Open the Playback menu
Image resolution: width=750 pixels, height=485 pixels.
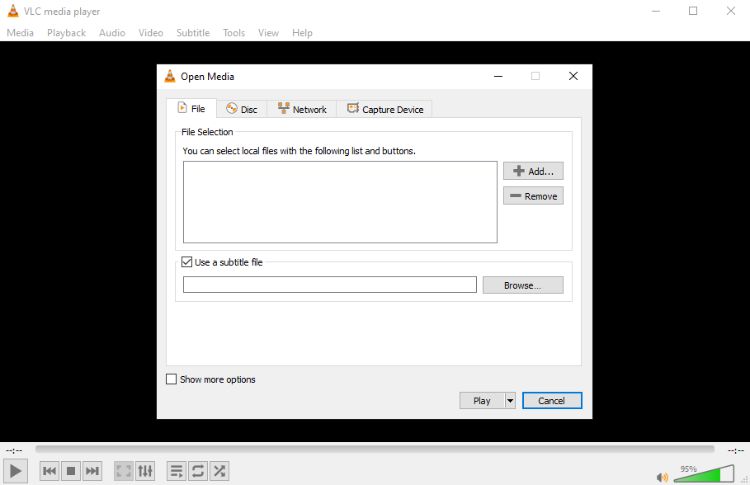click(66, 33)
